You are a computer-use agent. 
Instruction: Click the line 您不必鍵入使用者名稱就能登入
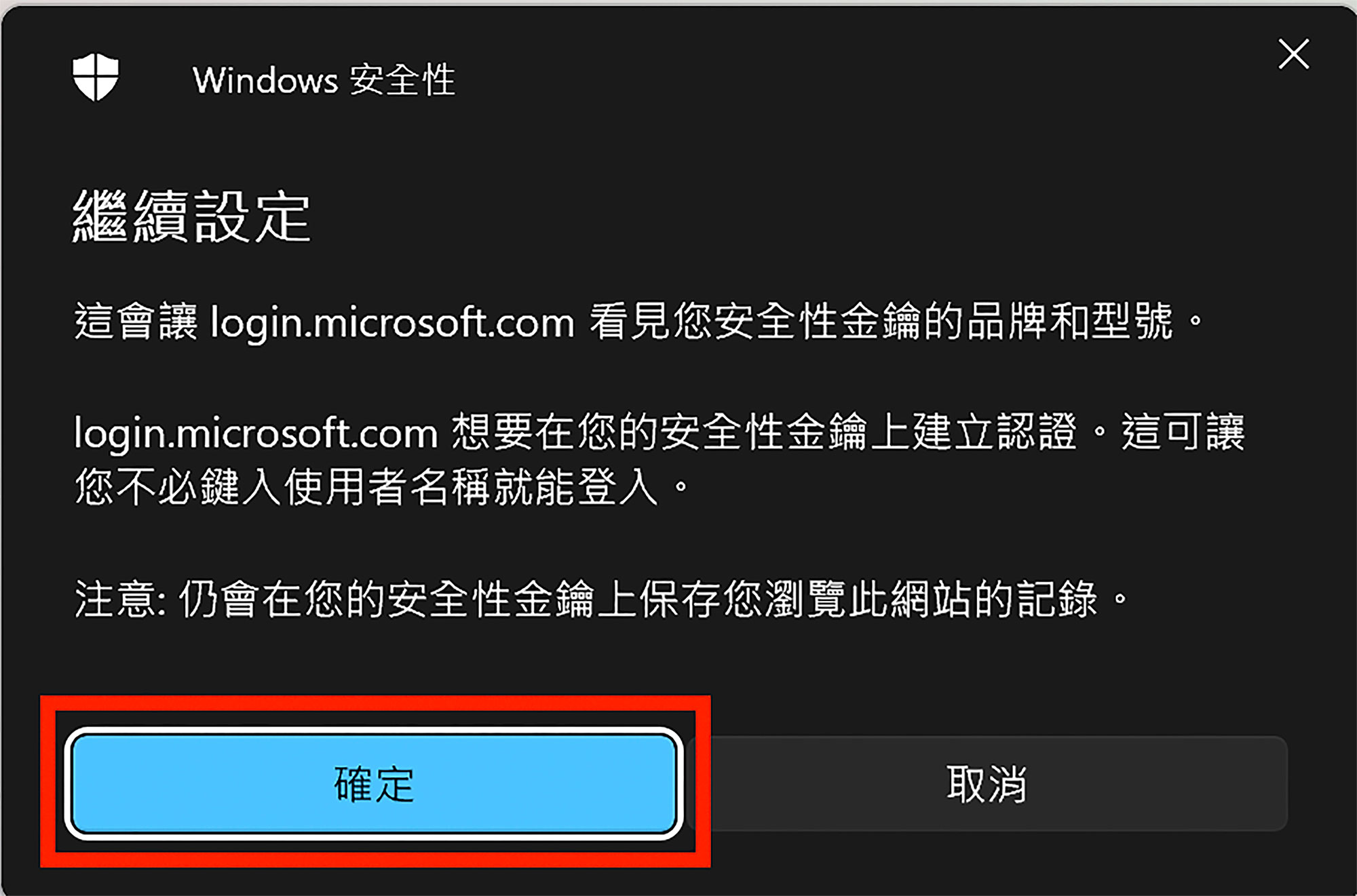[366, 487]
